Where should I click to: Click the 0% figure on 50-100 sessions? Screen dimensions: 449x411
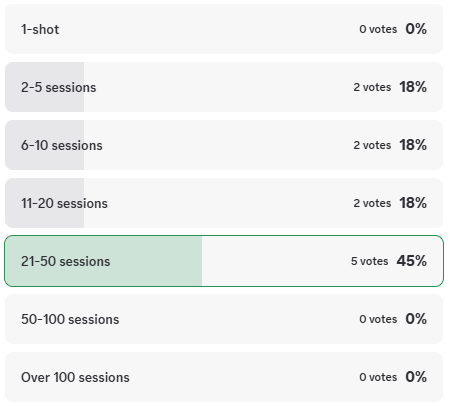point(416,319)
